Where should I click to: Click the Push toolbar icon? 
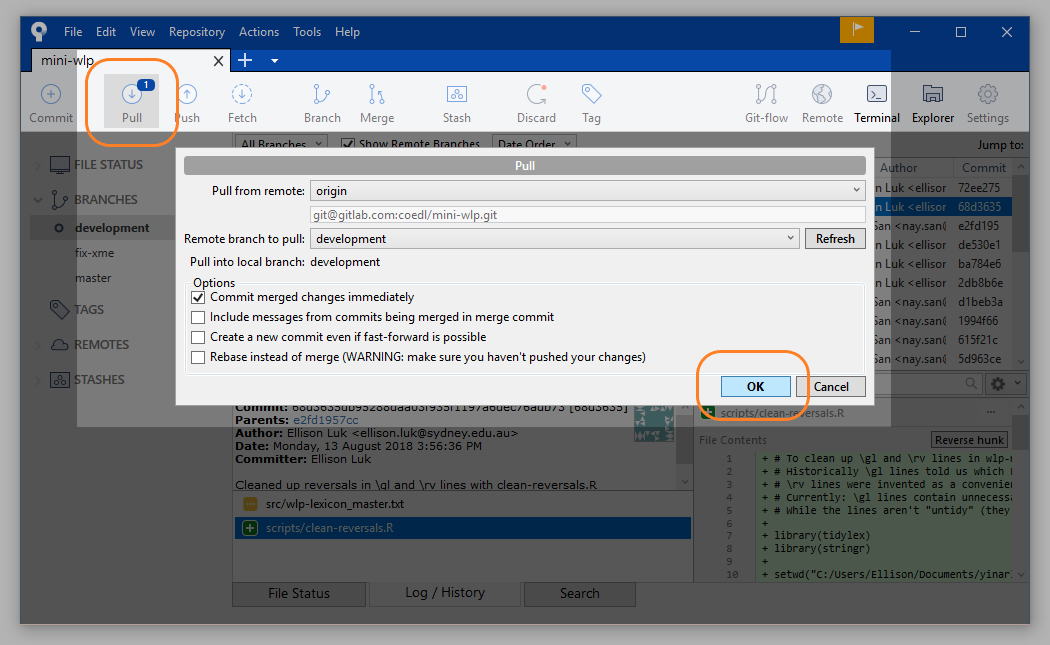coord(188,94)
